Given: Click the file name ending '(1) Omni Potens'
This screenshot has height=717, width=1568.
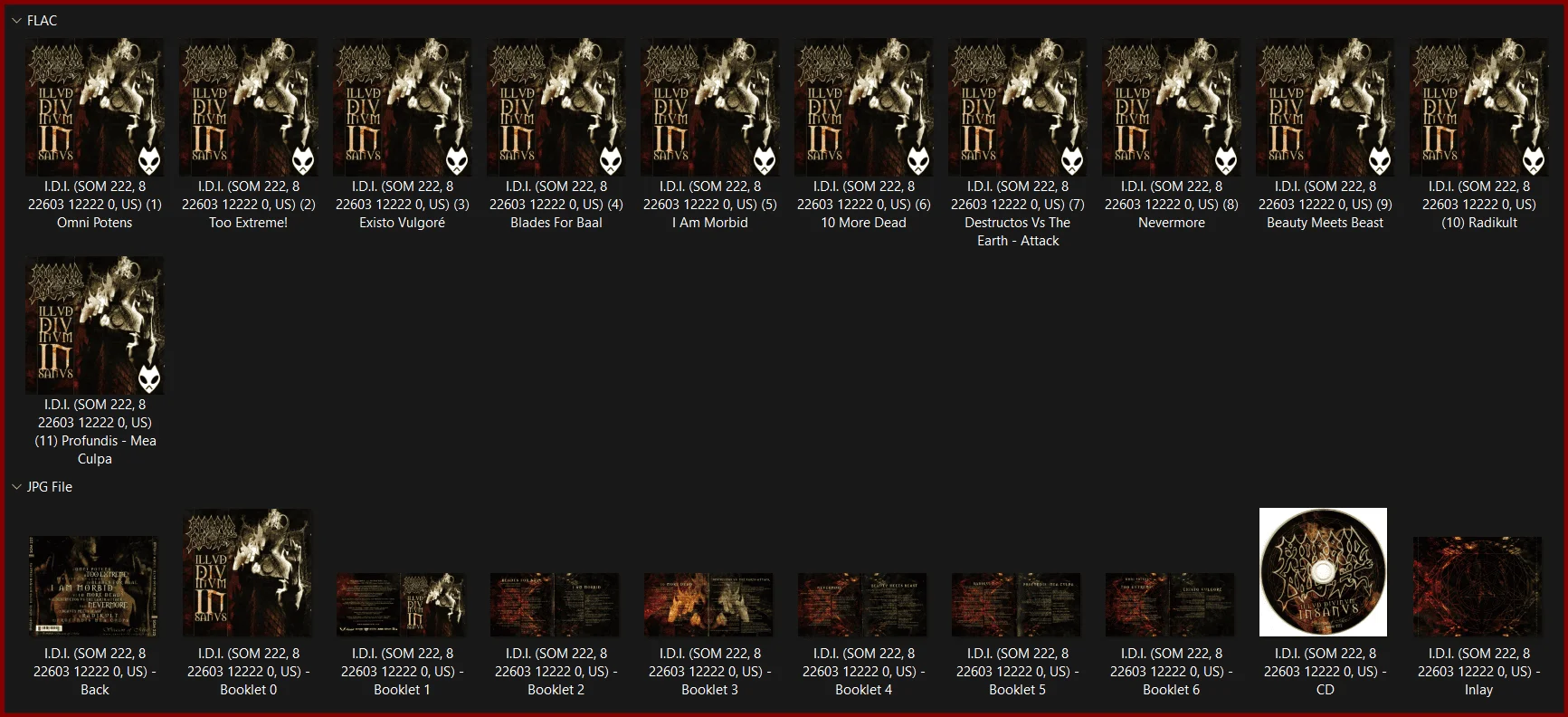Looking at the screenshot, I should tap(95, 205).
